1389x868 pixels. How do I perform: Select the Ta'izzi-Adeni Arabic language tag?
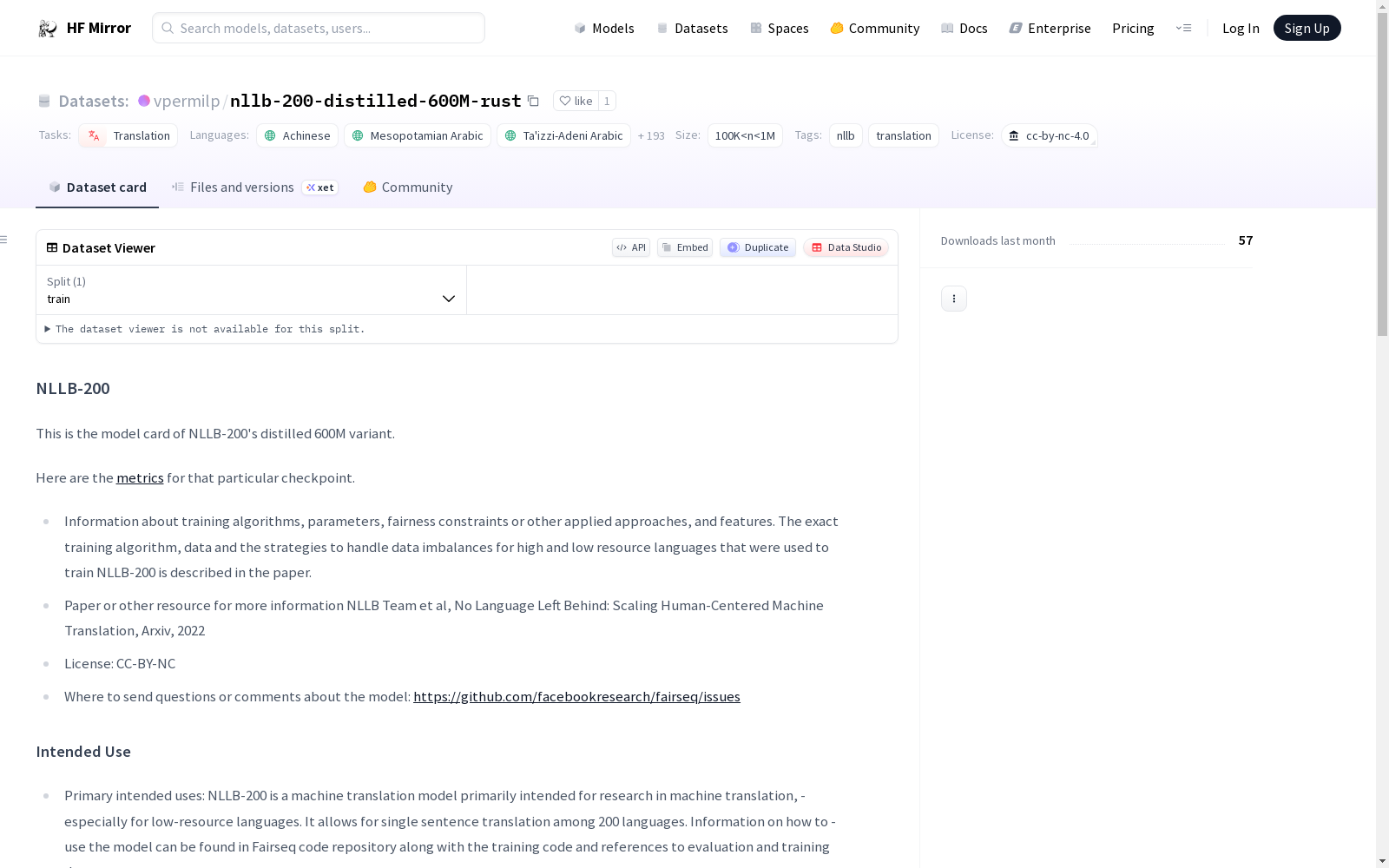point(563,135)
